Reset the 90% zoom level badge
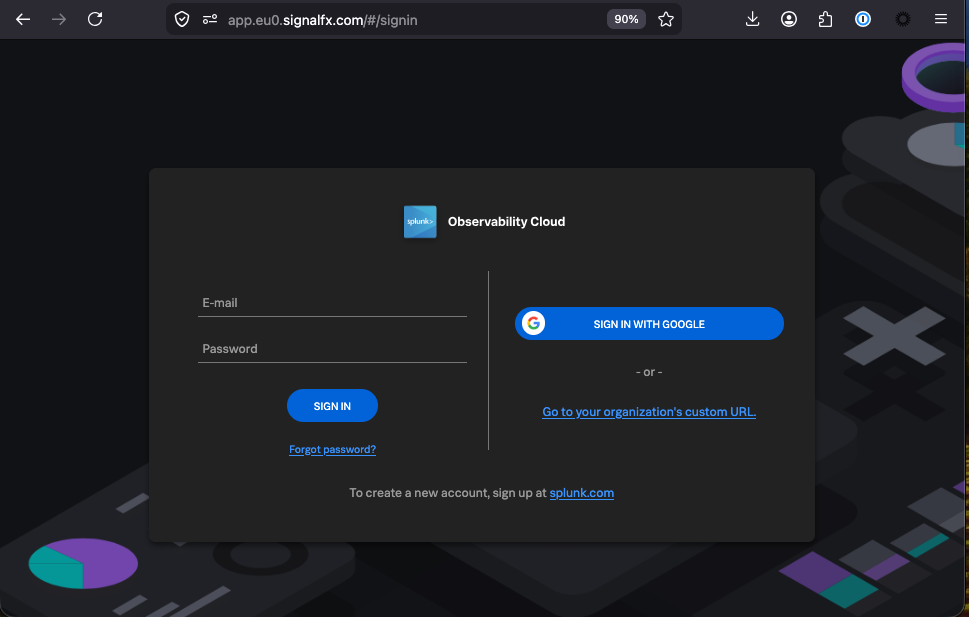This screenshot has width=969, height=617. (x=626, y=19)
